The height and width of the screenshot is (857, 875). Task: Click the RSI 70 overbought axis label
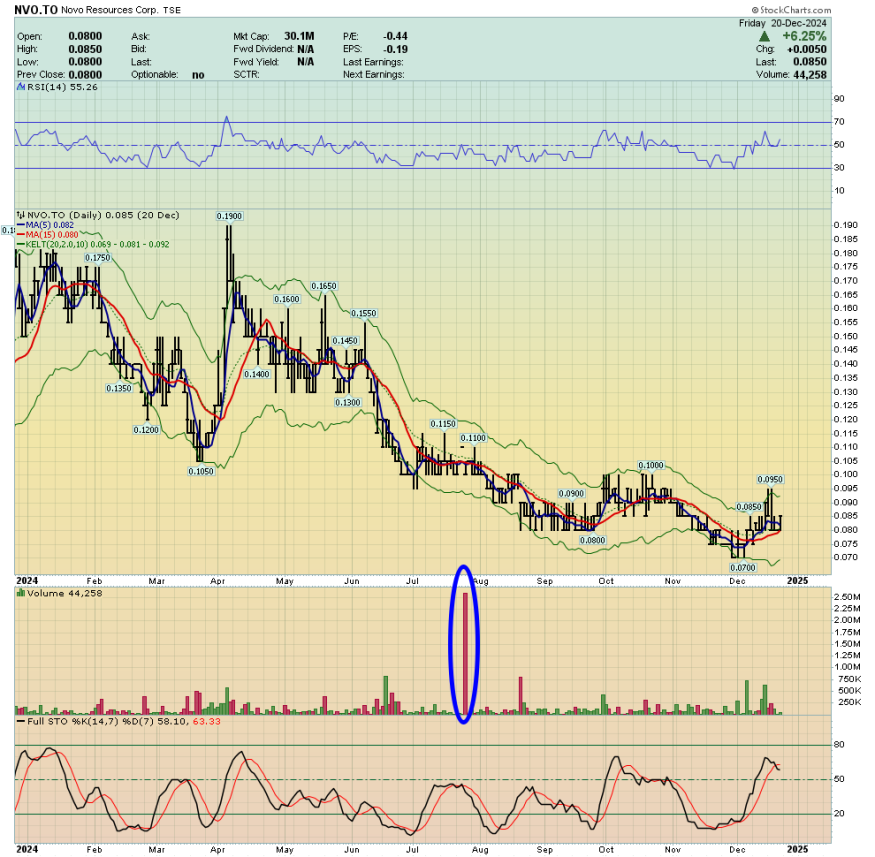pos(839,122)
